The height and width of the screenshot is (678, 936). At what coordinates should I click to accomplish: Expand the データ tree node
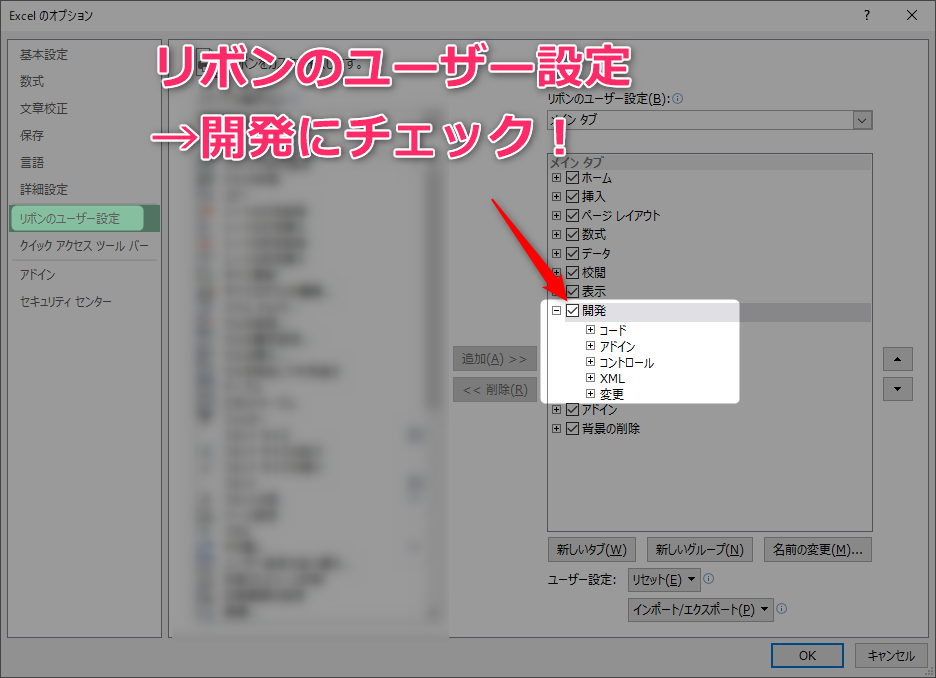pyautogui.click(x=556, y=254)
